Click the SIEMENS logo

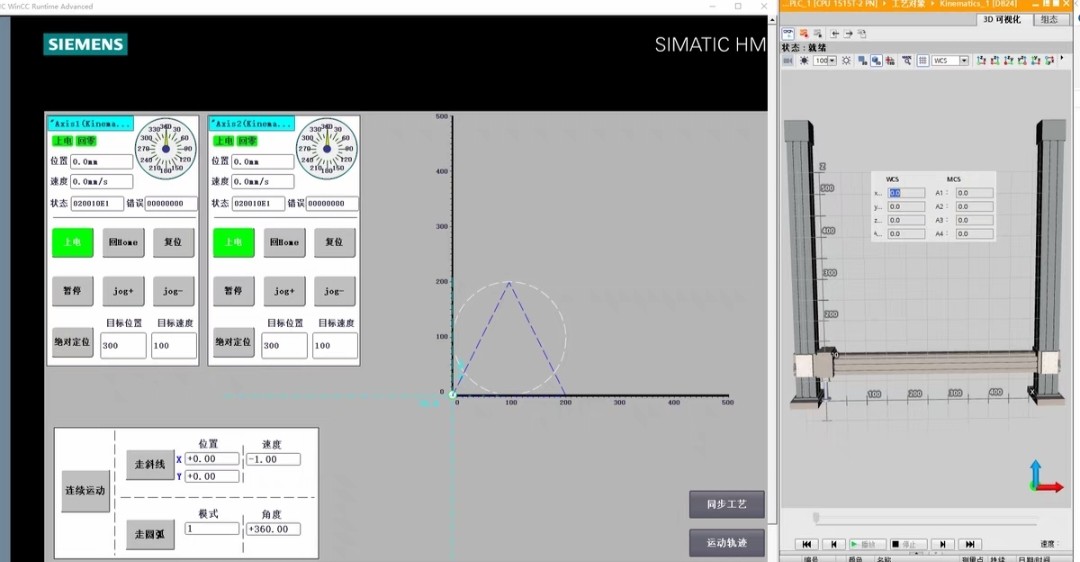click(x=85, y=44)
